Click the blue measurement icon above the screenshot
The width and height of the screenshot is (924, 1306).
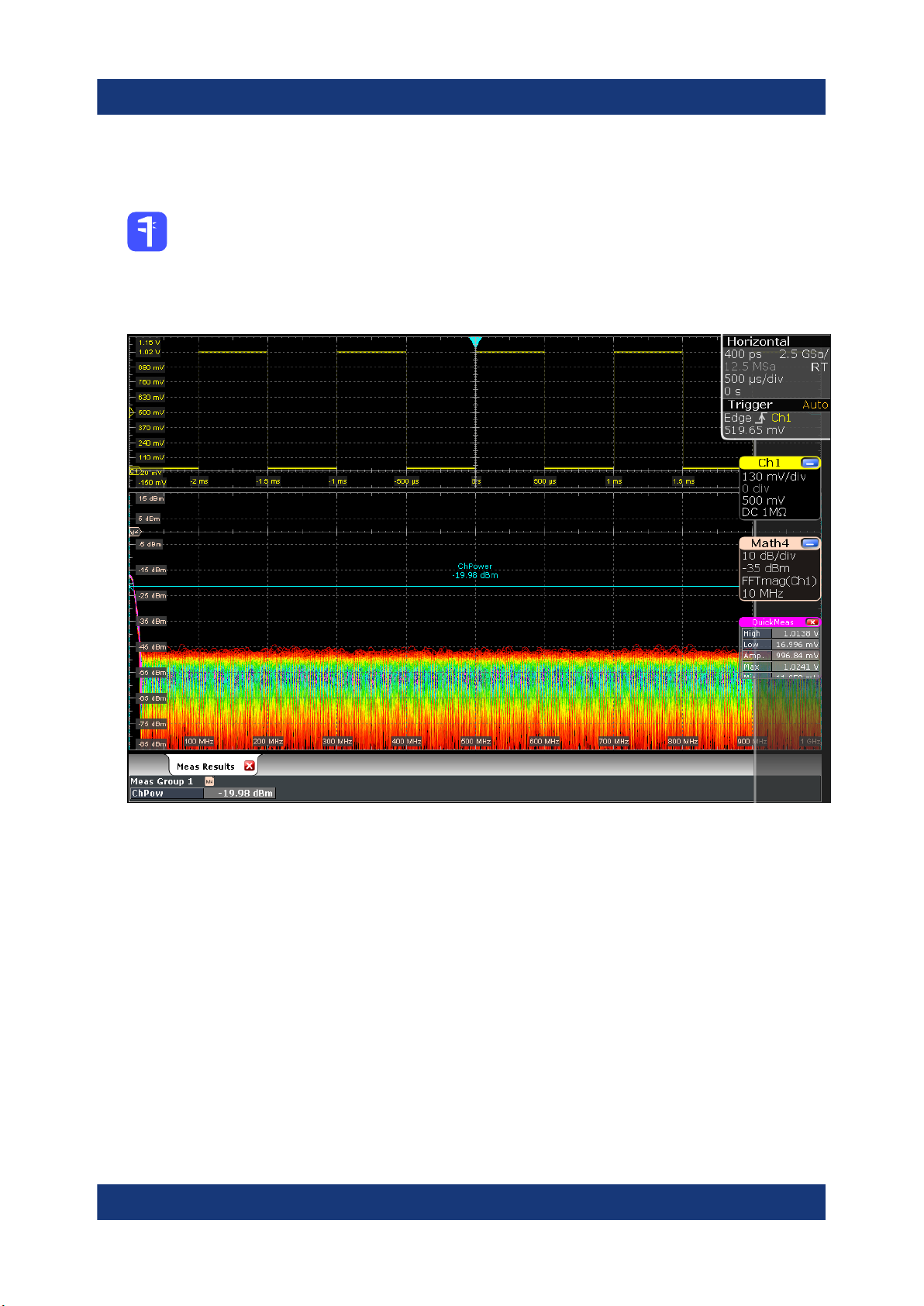pos(147,231)
